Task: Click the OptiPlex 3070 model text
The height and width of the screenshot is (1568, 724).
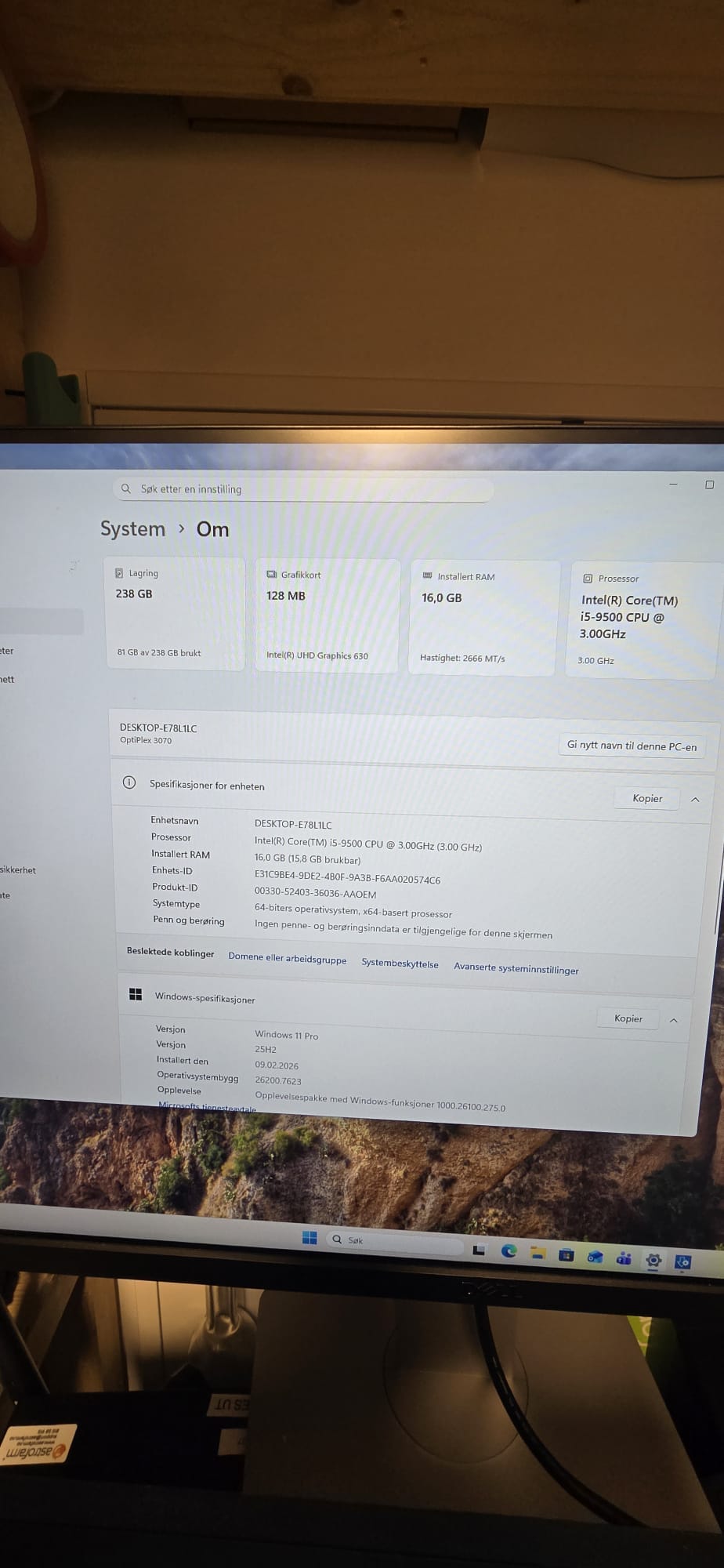Action: click(x=146, y=740)
